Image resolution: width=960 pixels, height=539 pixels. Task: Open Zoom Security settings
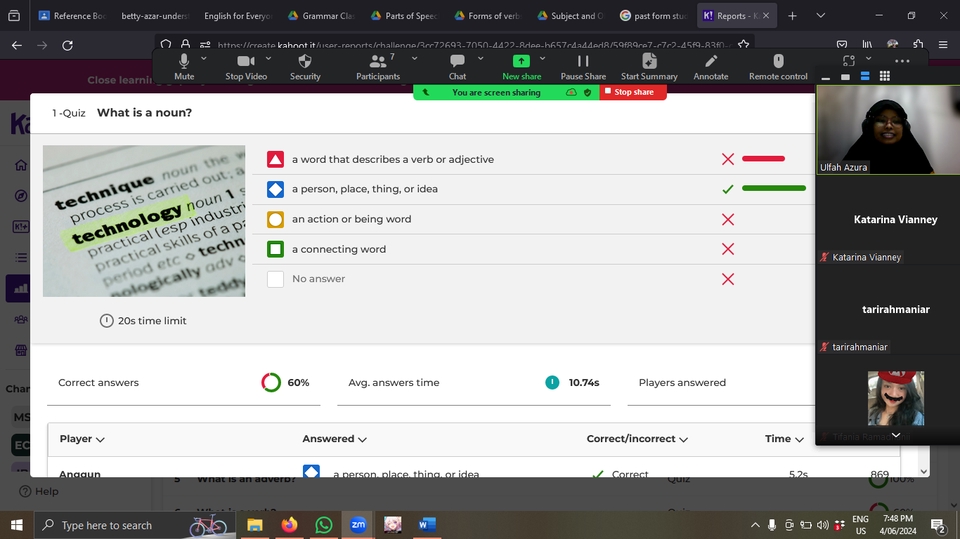coord(305,67)
